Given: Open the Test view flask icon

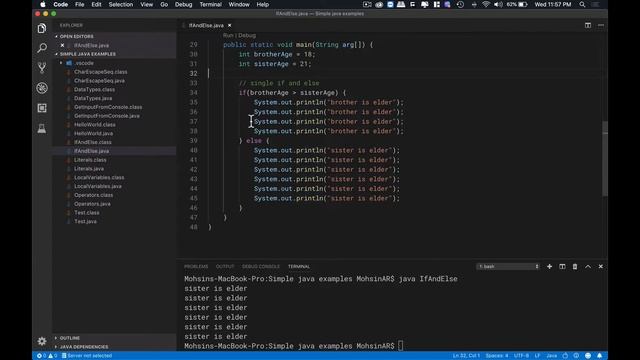Looking at the screenshot, I should [42, 128].
